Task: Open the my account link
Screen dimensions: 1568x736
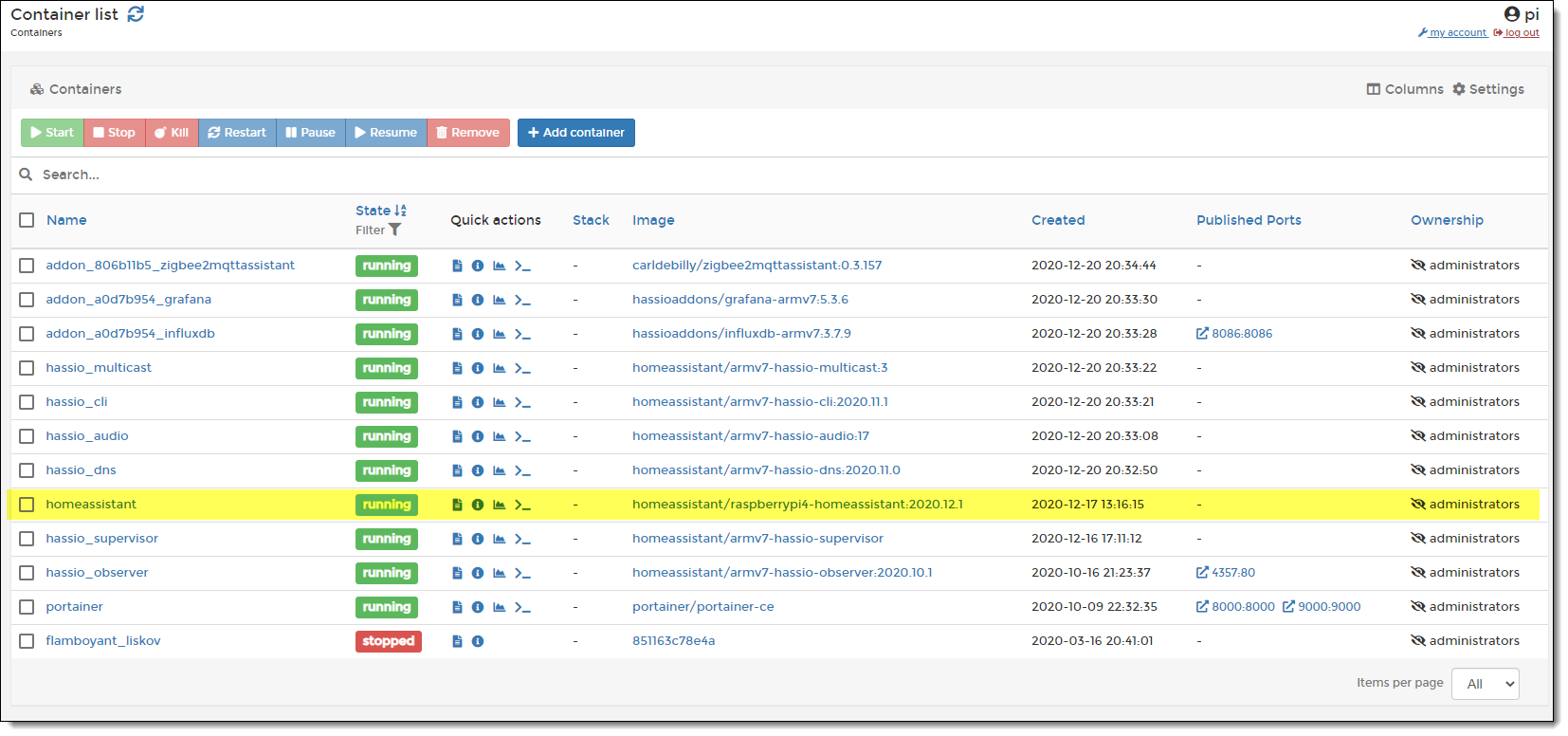Action: (1452, 33)
